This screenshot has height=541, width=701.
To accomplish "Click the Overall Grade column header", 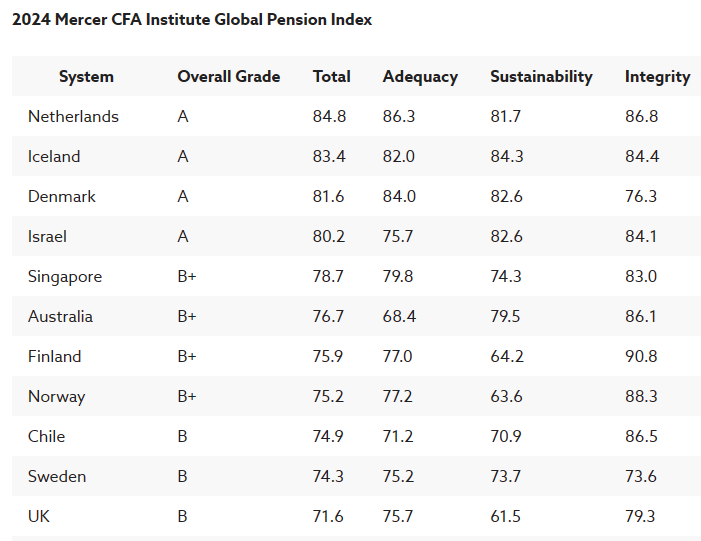I will [x=228, y=77].
